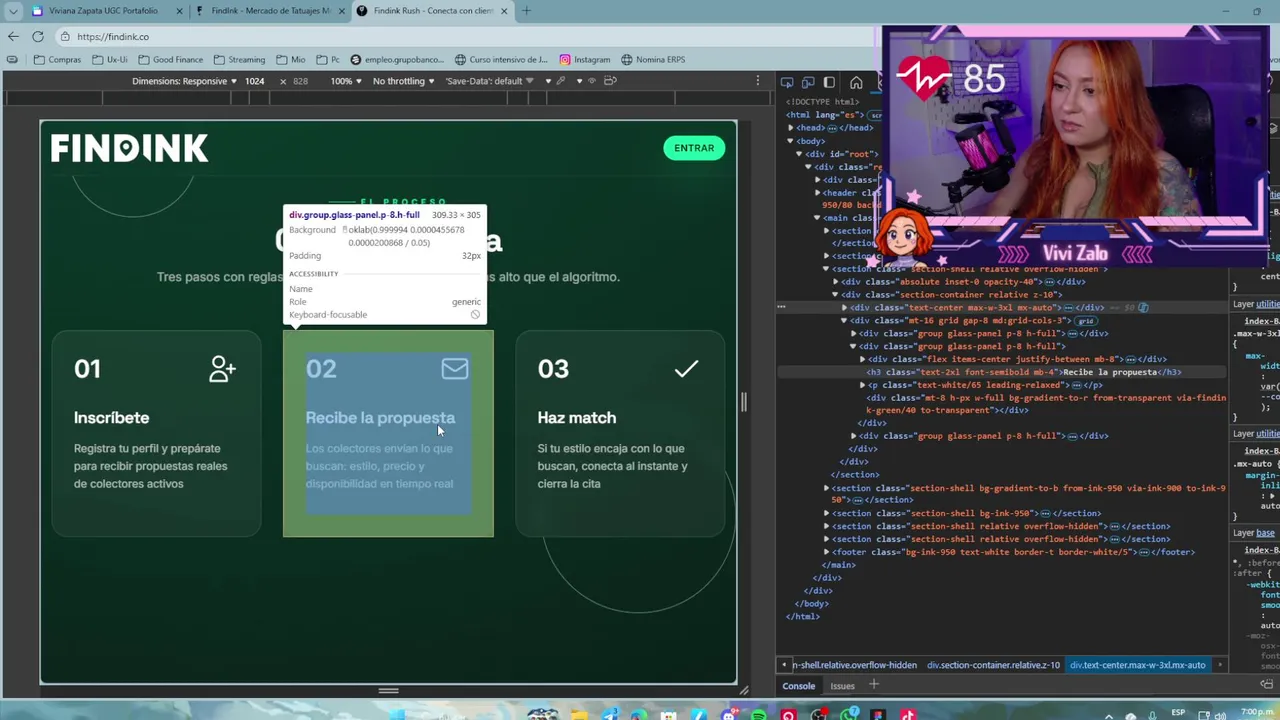Screen dimensions: 1280x720
Task: Open the tab search chevron button
Action: [13, 11]
